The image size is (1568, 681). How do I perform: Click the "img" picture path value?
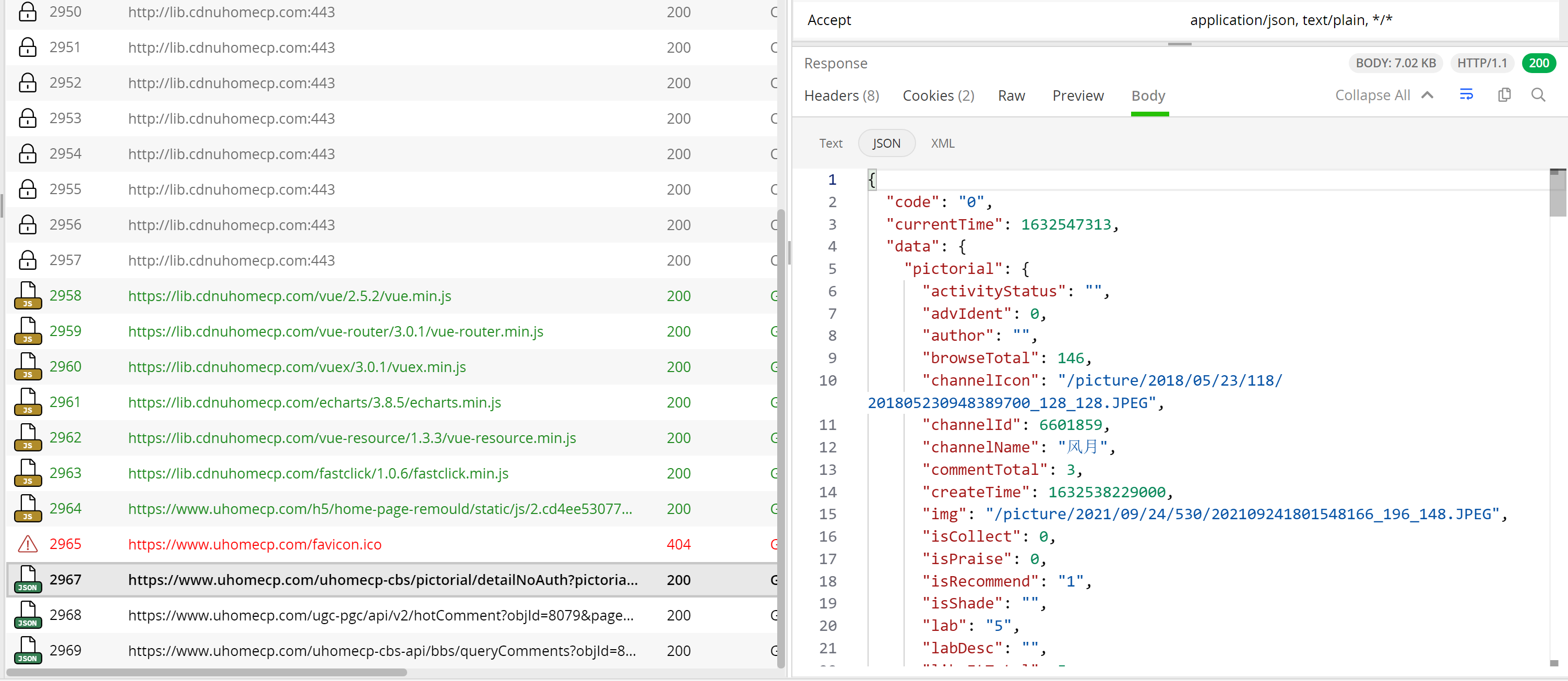point(1241,514)
